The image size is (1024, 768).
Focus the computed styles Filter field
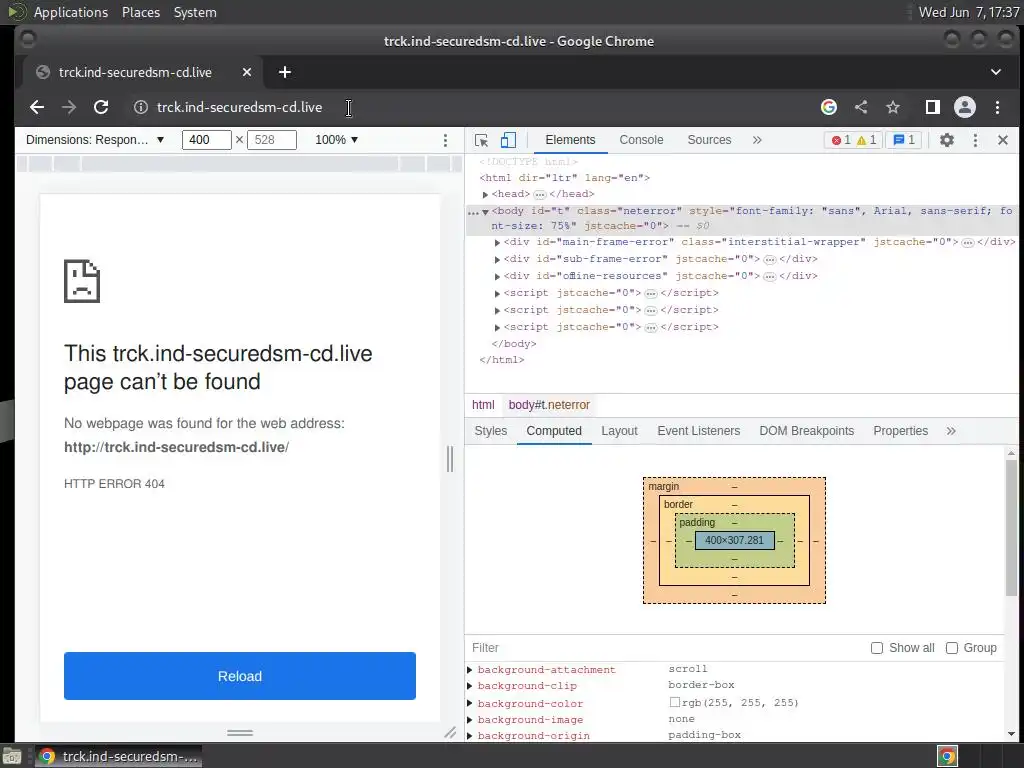[666, 648]
